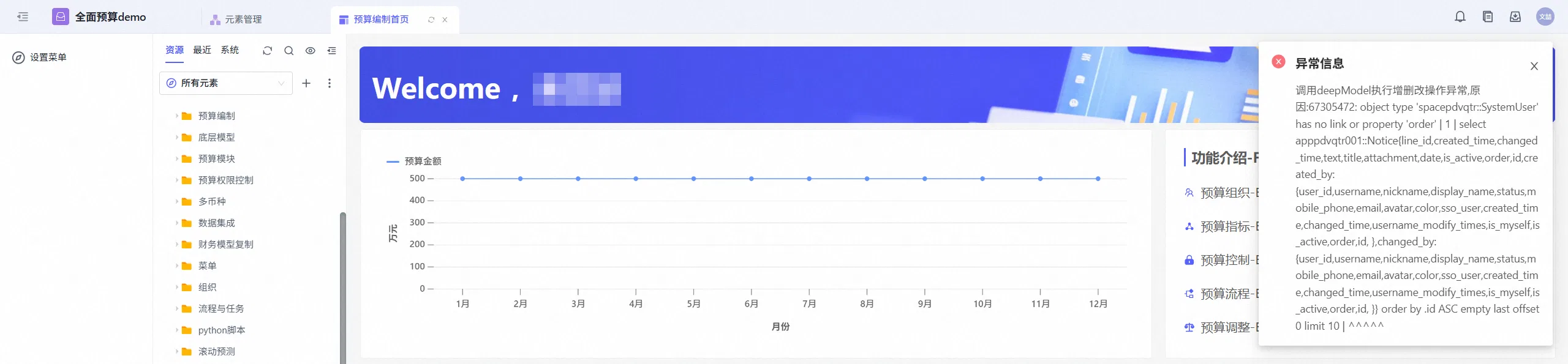The height and width of the screenshot is (364, 1568).
Task: Select the 系统 tab
Action: (x=230, y=50)
